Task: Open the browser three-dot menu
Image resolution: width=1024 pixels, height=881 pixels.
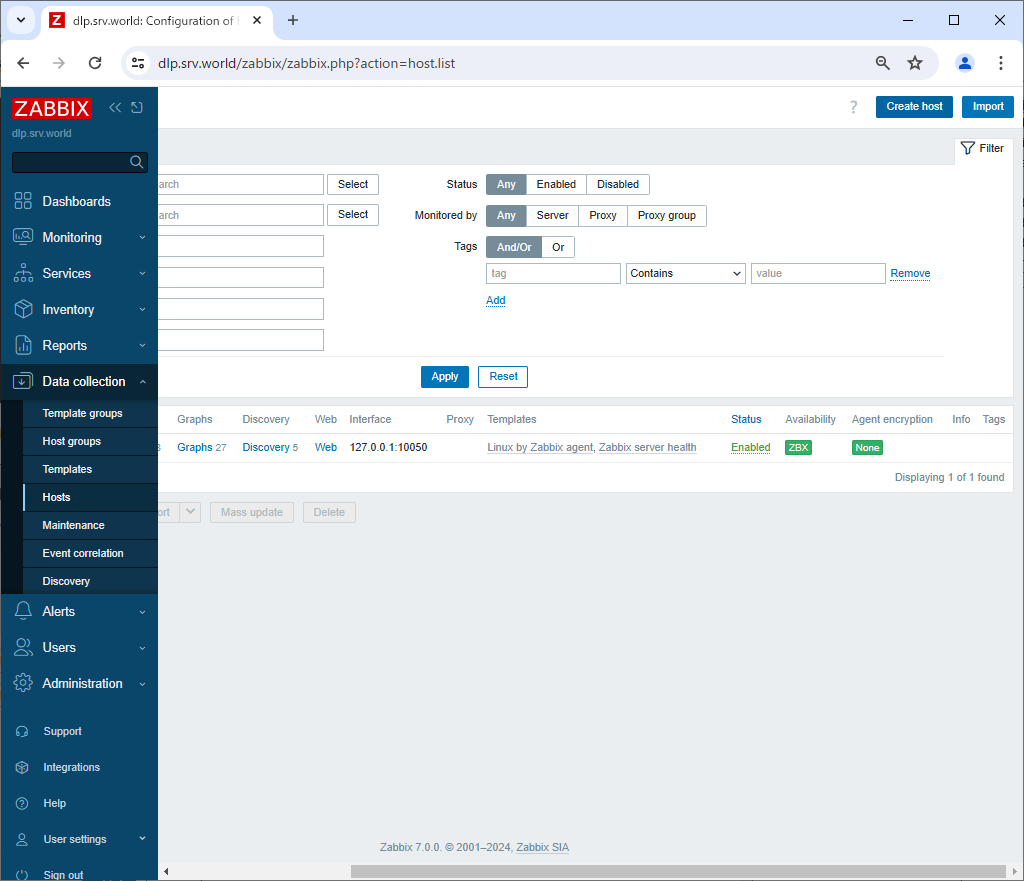Action: [1000, 63]
